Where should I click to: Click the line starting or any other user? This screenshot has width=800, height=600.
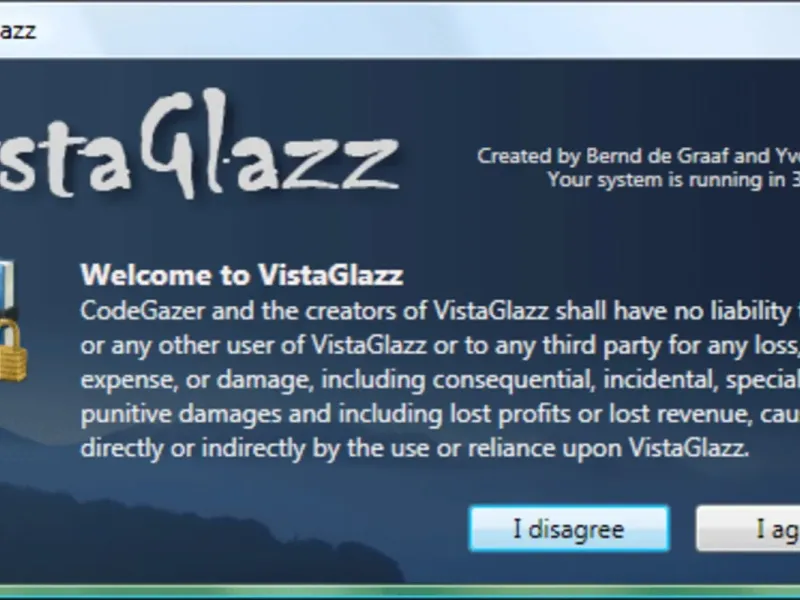coord(440,345)
